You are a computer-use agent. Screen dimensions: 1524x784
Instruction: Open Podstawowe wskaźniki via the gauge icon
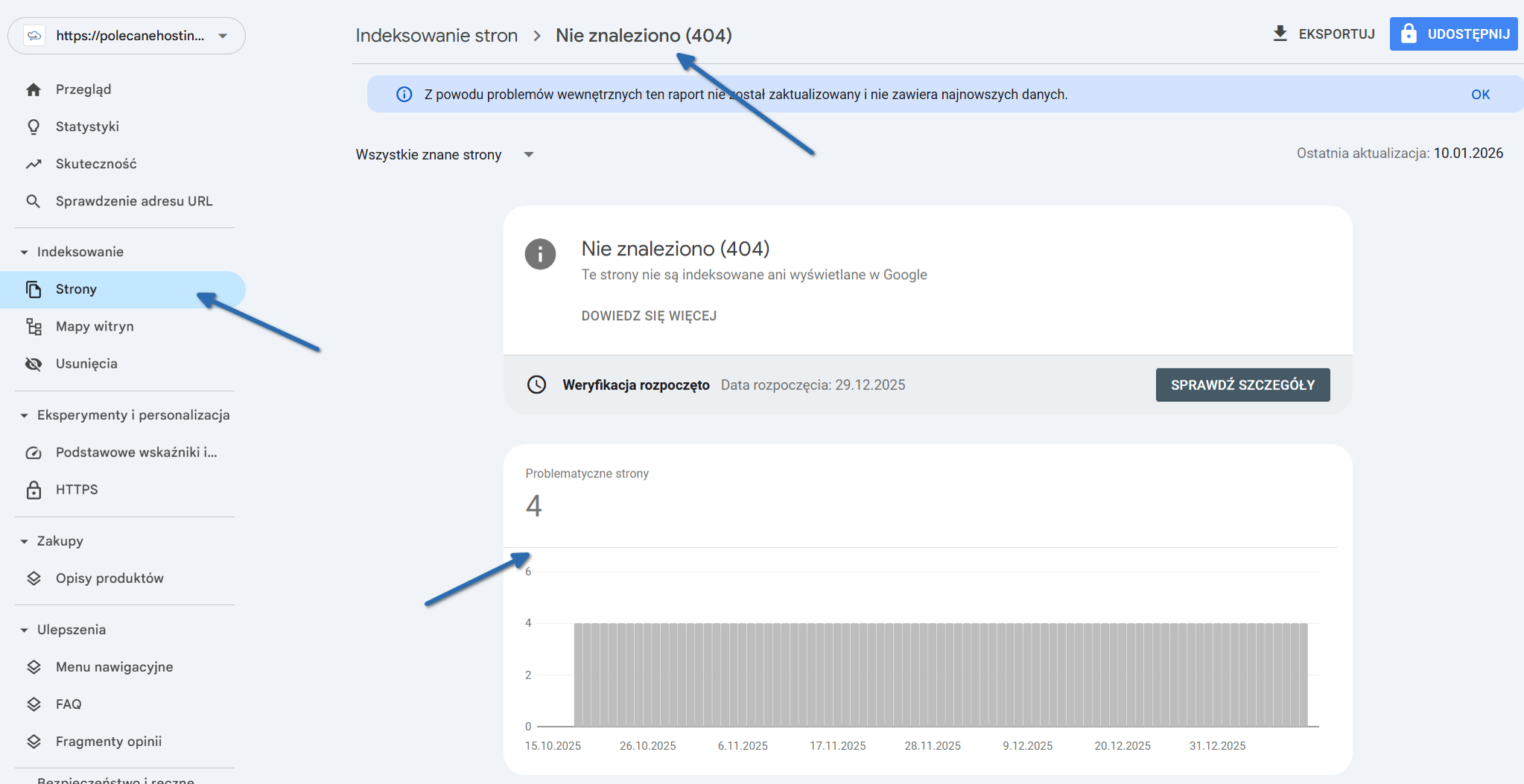coord(34,452)
